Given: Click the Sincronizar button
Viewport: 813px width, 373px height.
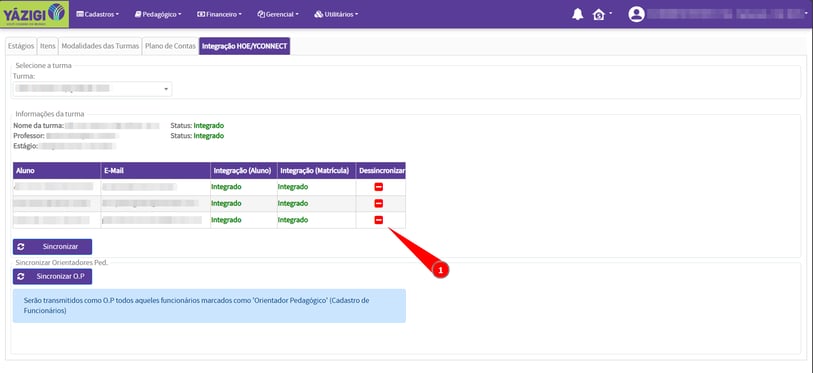Looking at the screenshot, I should click(x=52, y=246).
